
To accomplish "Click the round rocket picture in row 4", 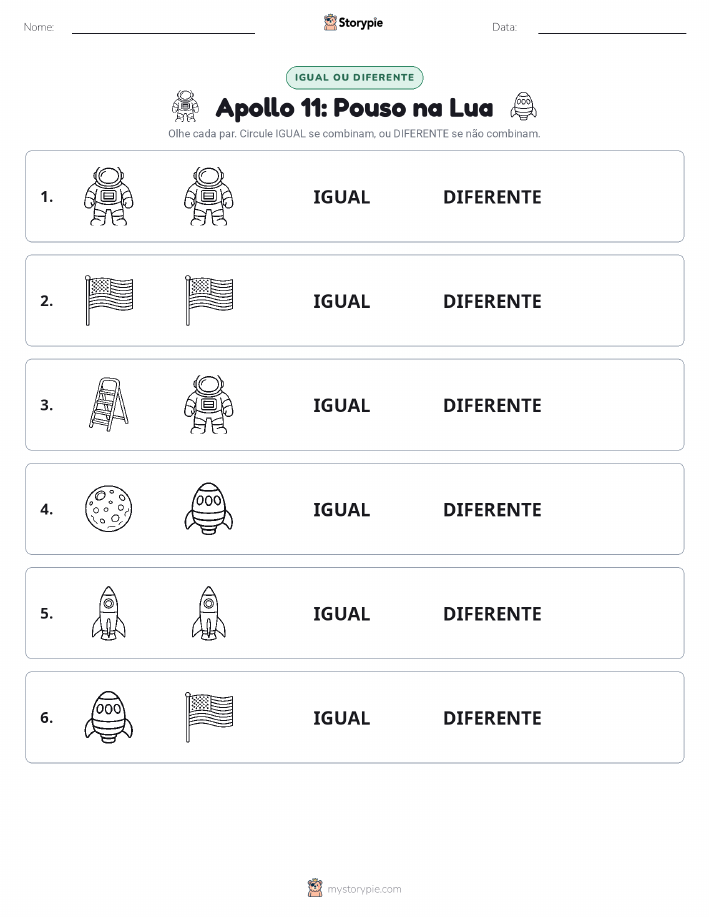I will pos(209,509).
